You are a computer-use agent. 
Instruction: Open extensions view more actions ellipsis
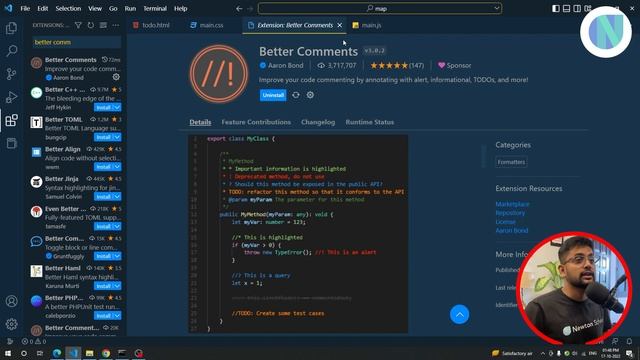tap(116, 25)
